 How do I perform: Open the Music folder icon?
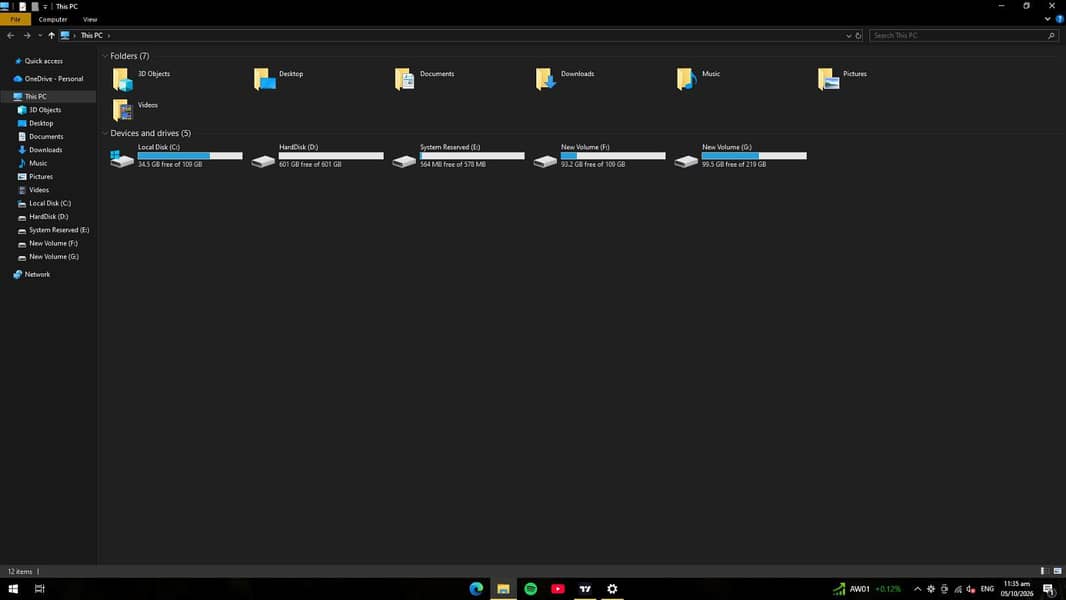coord(687,80)
